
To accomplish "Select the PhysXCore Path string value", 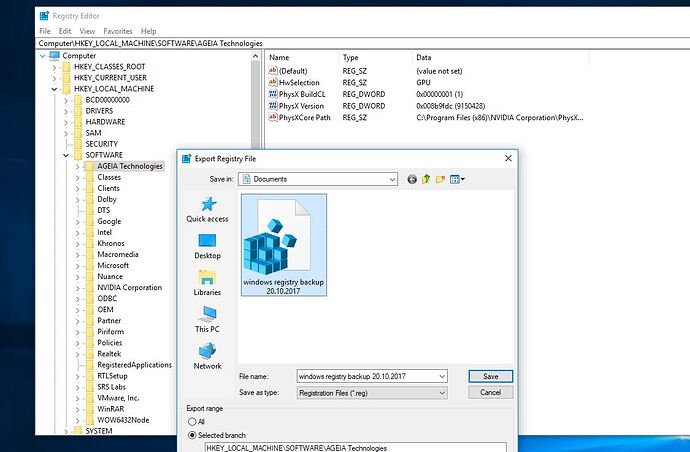I will (x=304, y=118).
